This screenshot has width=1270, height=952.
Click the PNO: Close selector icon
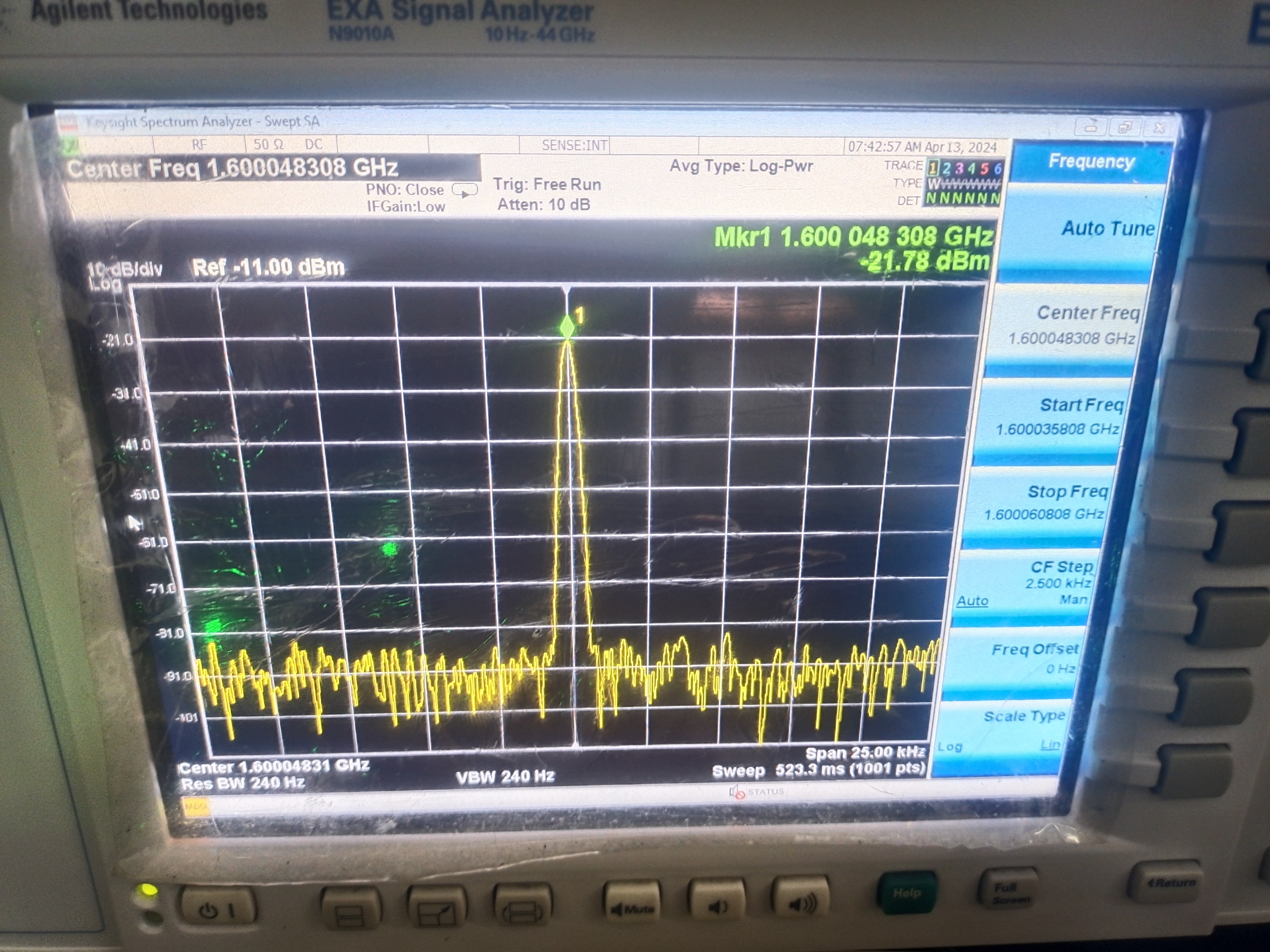[x=465, y=190]
